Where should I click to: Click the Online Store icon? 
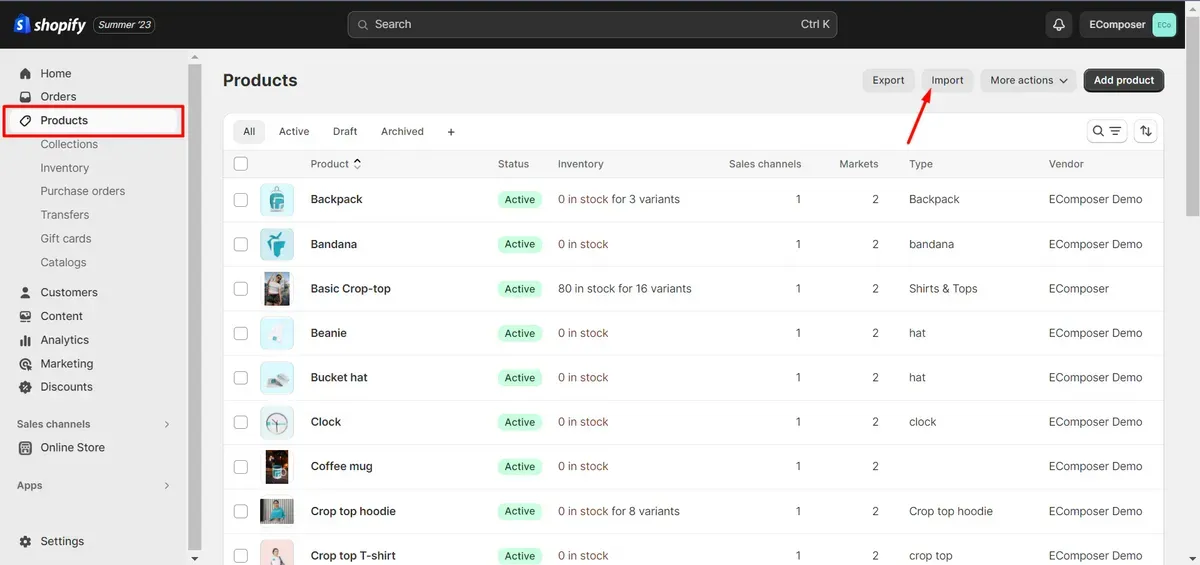[x=26, y=448]
